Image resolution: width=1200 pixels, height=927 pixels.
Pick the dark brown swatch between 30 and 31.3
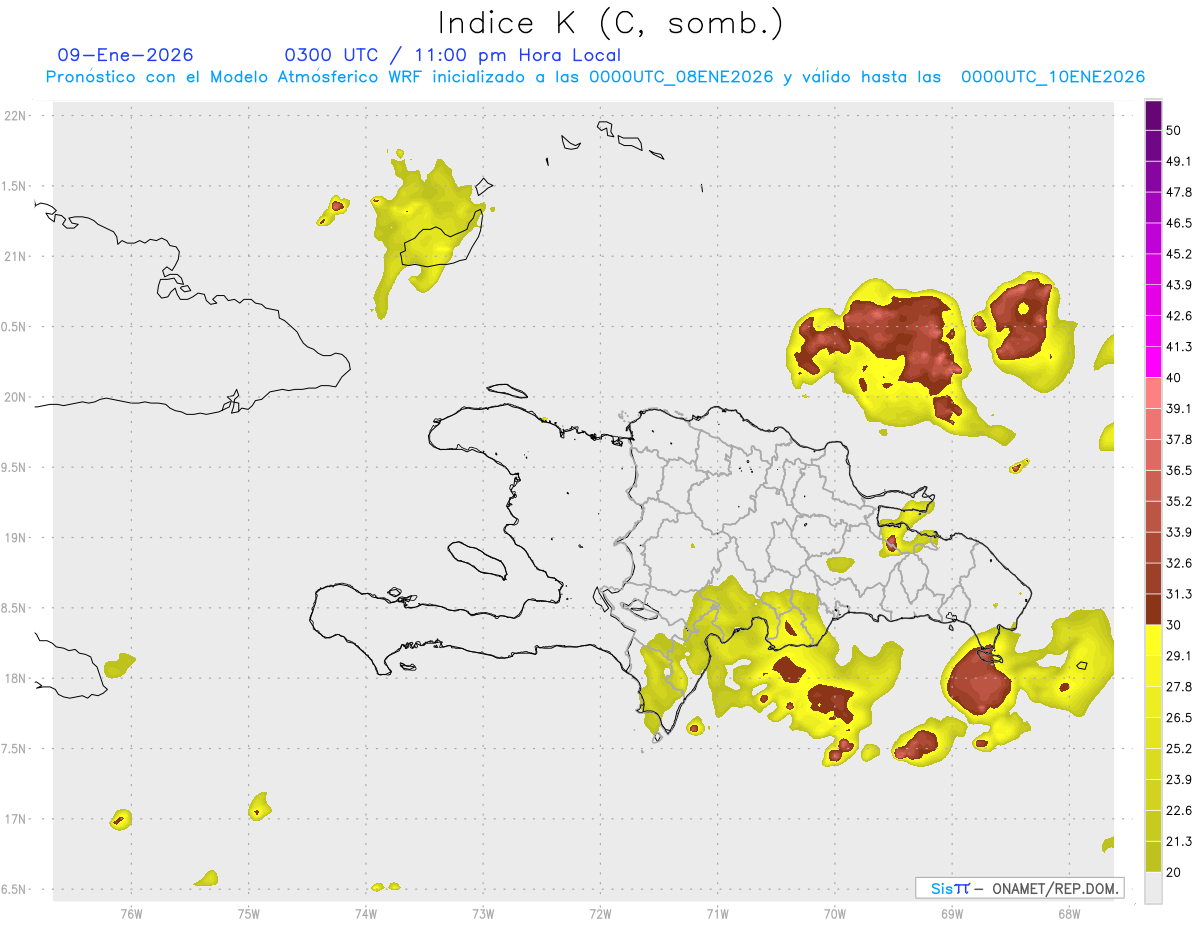click(x=1154, y=609)
